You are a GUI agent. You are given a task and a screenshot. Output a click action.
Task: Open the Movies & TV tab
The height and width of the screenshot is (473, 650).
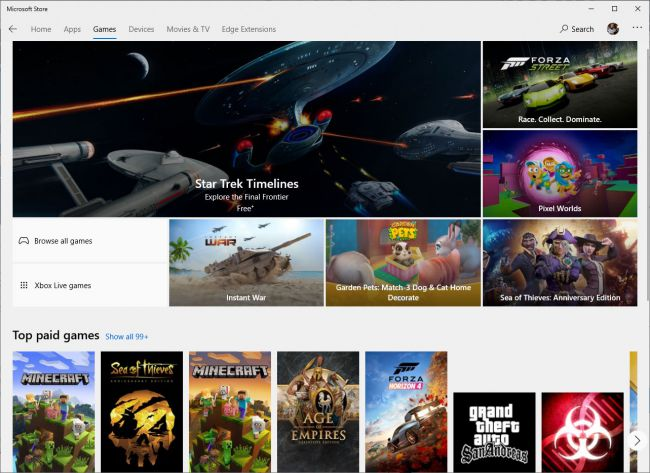(188, 29)
